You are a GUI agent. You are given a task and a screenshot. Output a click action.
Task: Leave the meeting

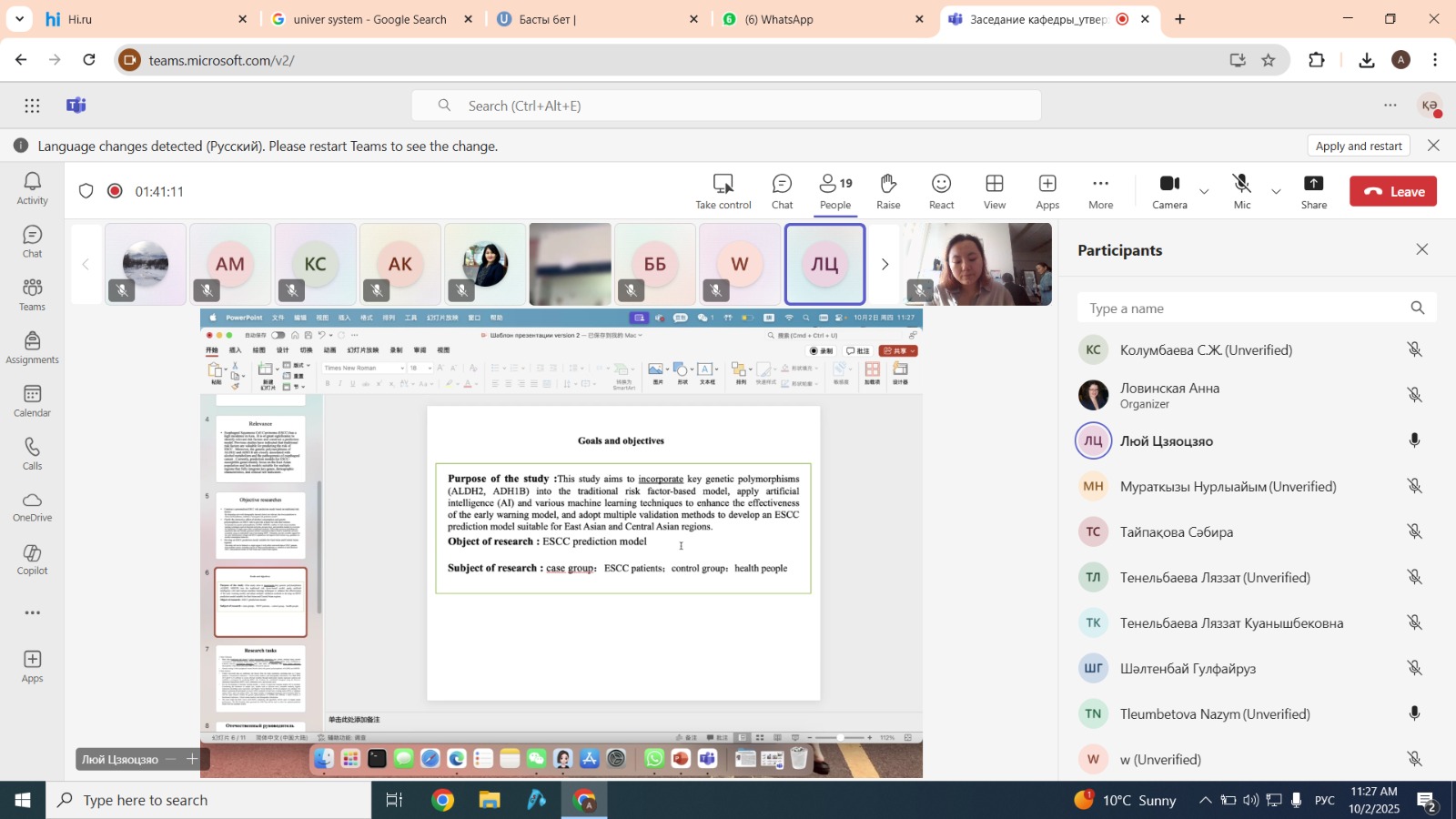coord(1393,192)
